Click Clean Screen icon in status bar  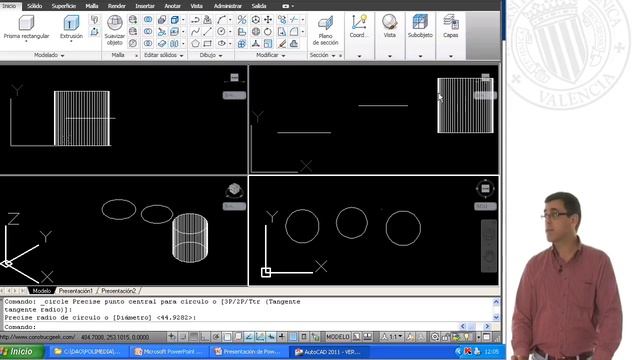click(487, 337)
